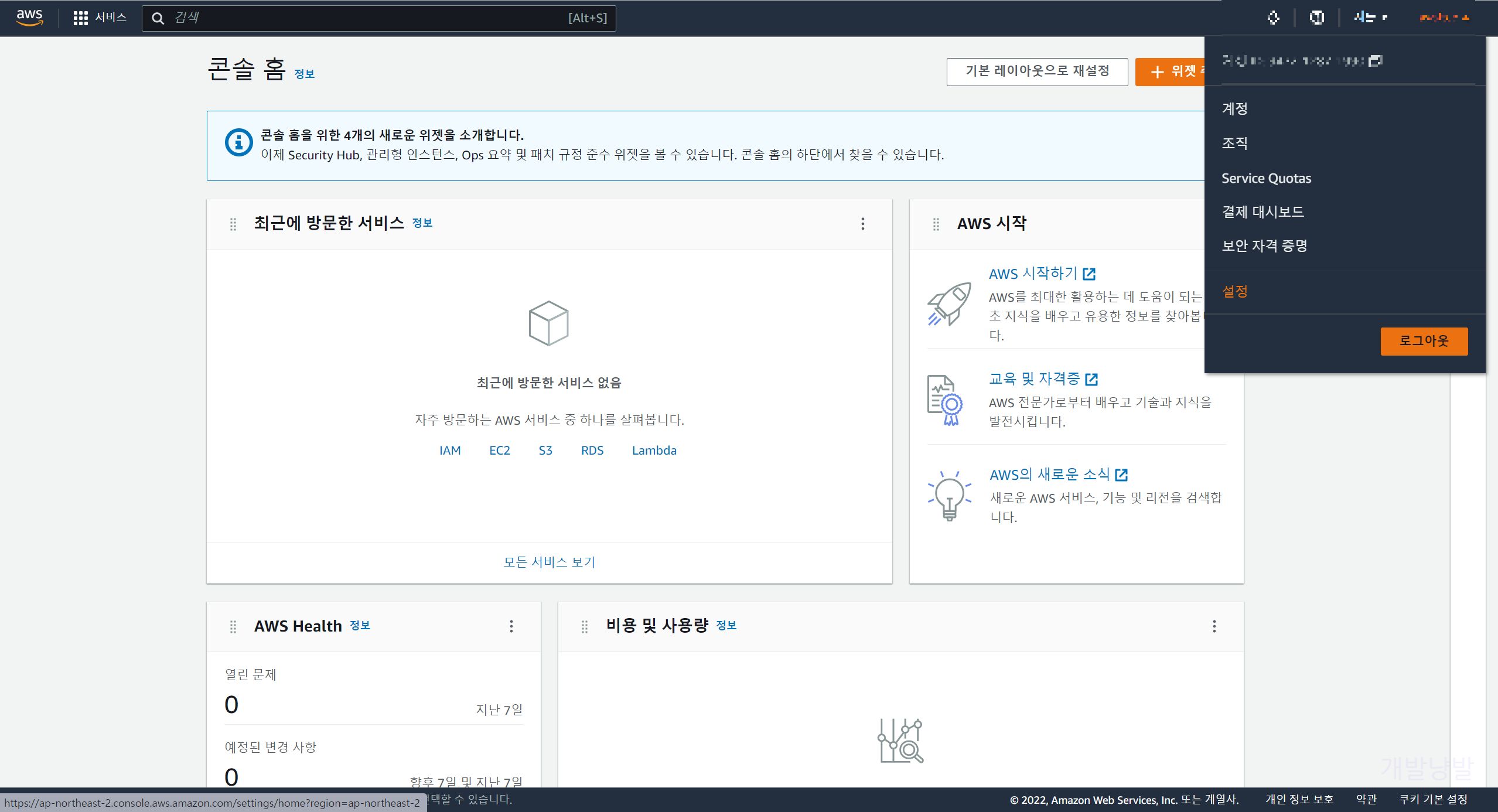Viewport: 1498px width, 812px height.
Task: Open 설정 in account menu
Action: pos(1234,291)
